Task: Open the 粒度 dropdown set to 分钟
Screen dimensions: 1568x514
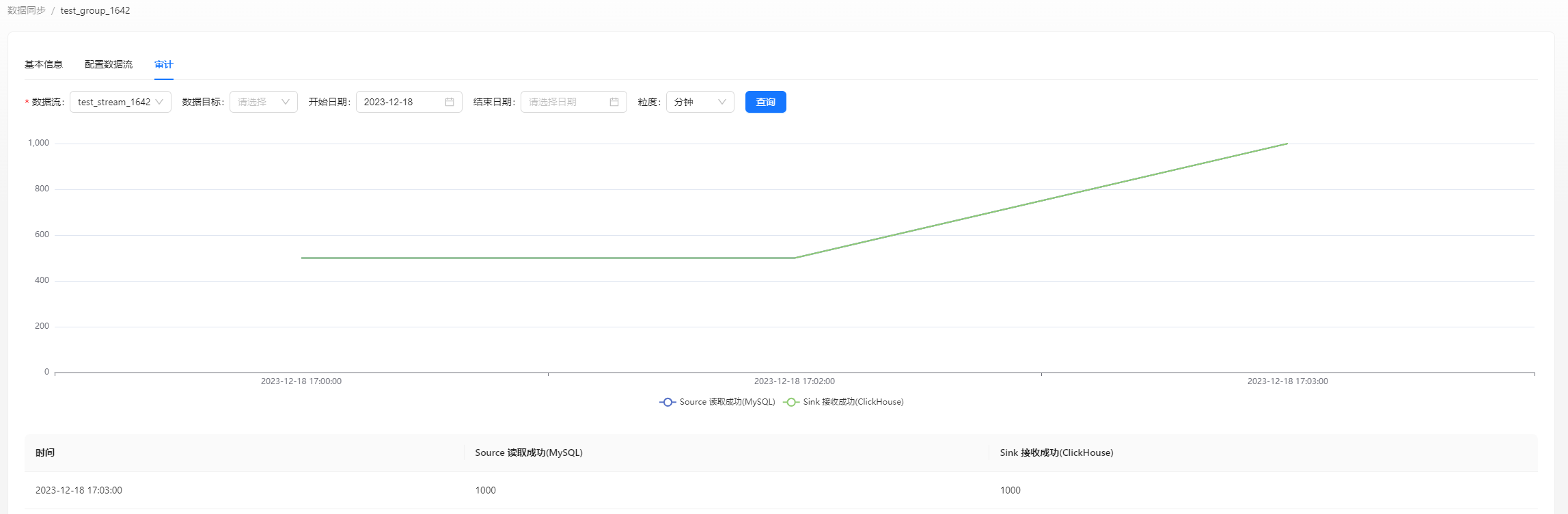Action: 700,102
